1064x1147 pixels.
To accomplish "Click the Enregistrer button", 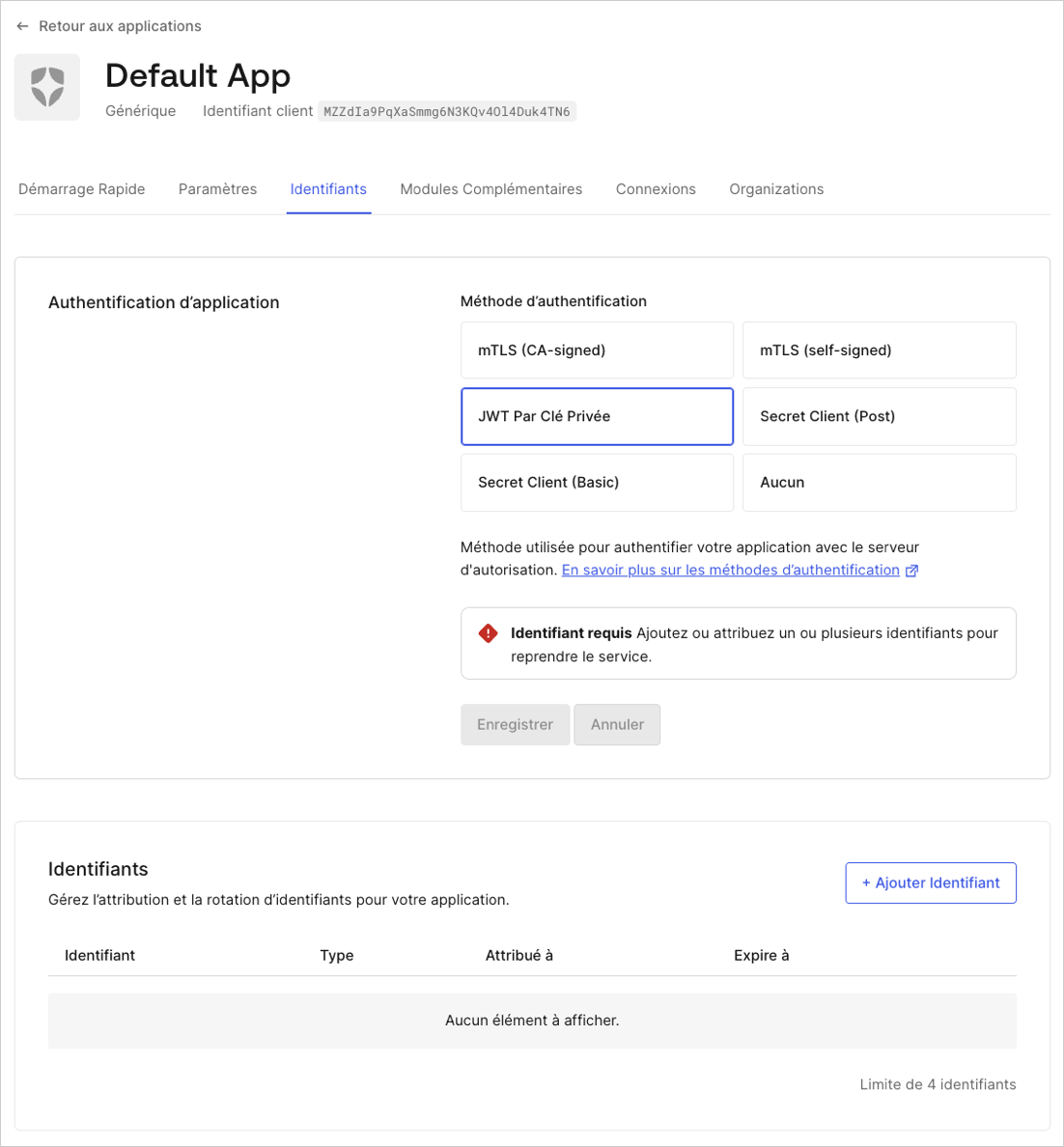I will pos(515,724).
